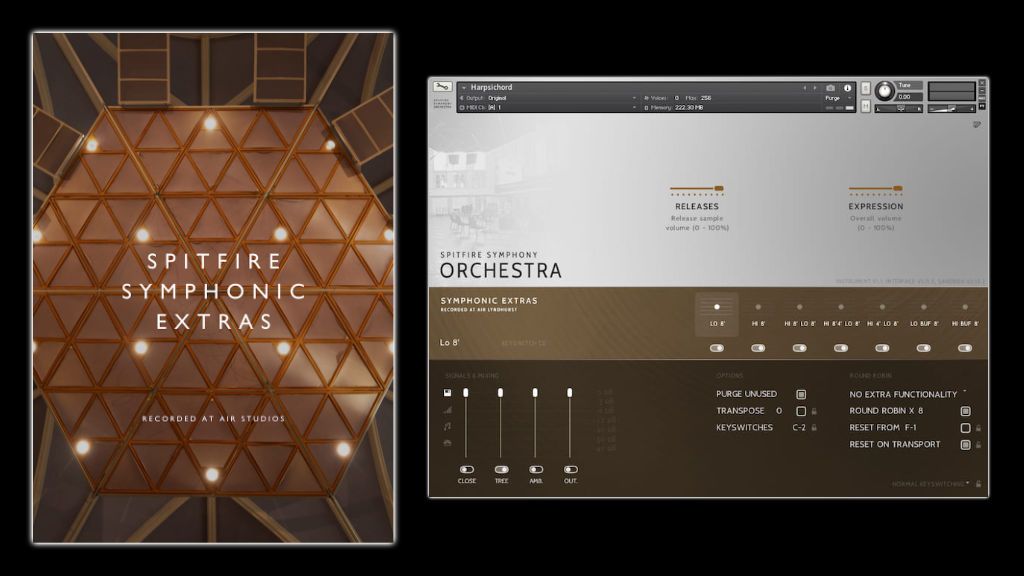
Task: Click the Amb. mic fader handle
Action: 535,392
